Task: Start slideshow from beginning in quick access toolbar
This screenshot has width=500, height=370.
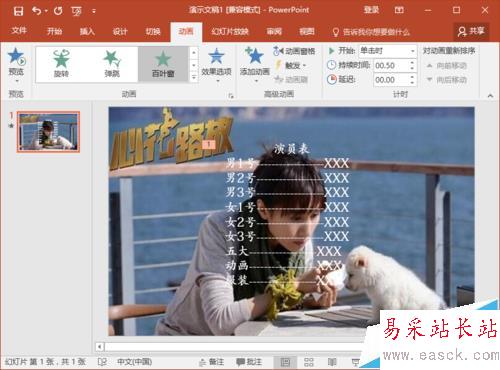Action: [x=76, y=11]
